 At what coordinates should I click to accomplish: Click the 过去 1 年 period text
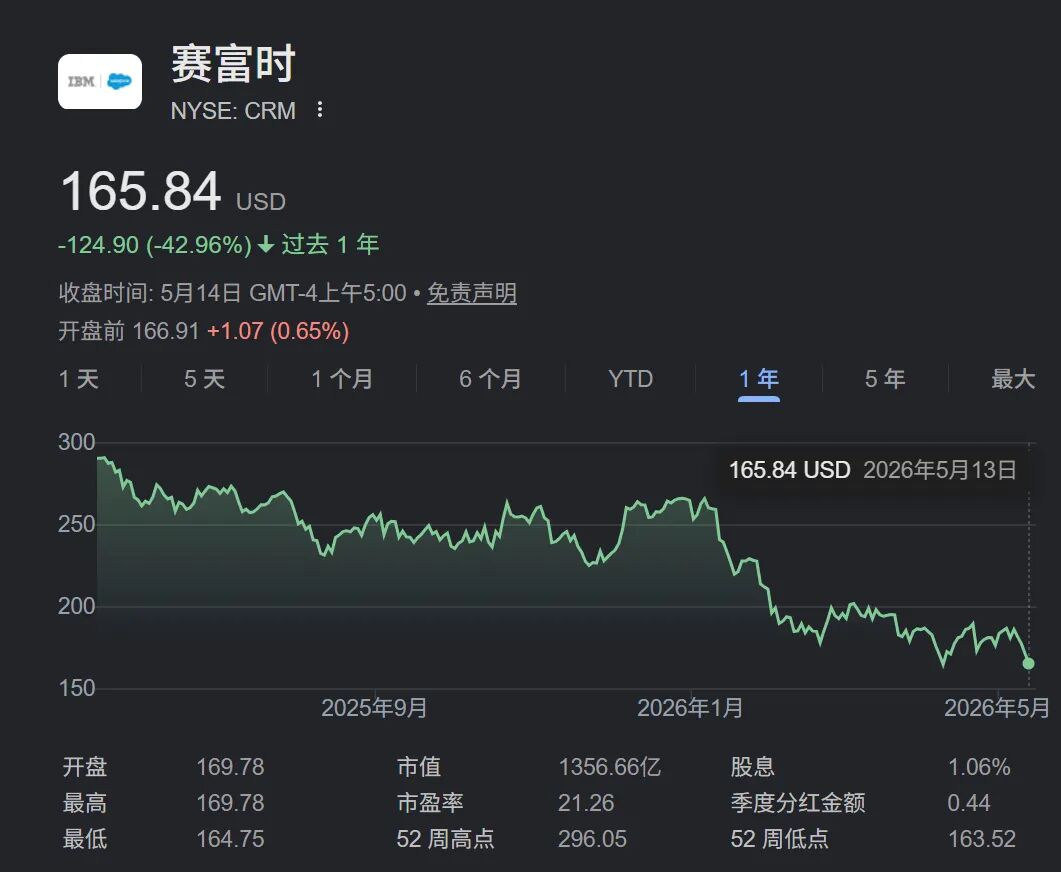330,244
